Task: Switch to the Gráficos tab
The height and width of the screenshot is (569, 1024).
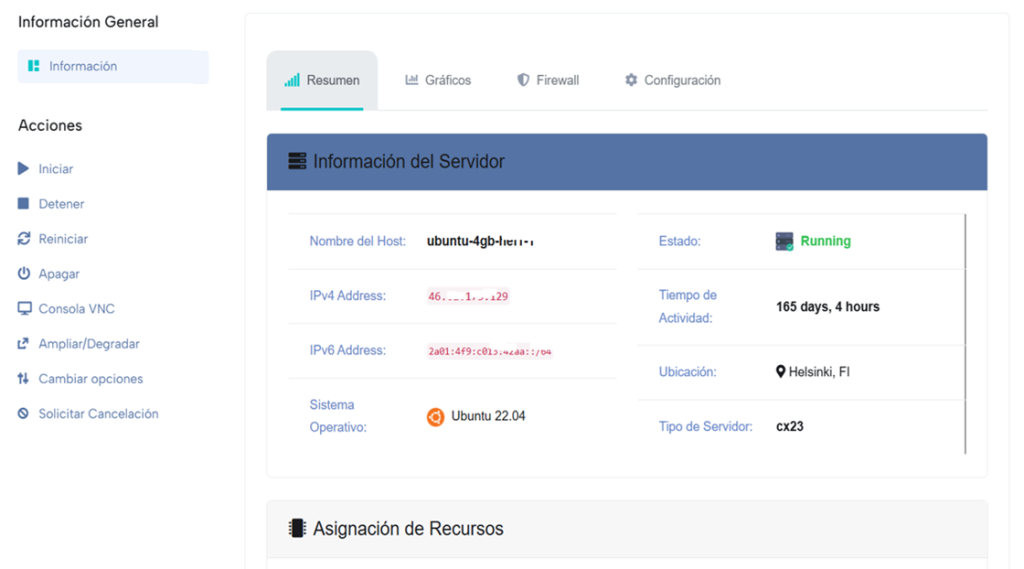Action: pyautogui.click(x=438, y=80)
